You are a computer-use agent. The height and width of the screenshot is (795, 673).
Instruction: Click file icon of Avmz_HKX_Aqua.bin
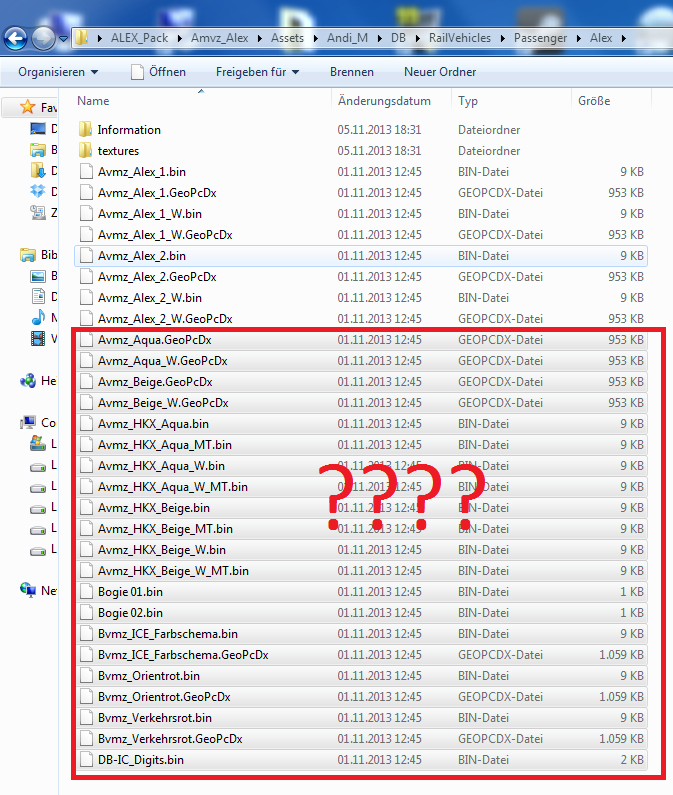tap(87, 423)
